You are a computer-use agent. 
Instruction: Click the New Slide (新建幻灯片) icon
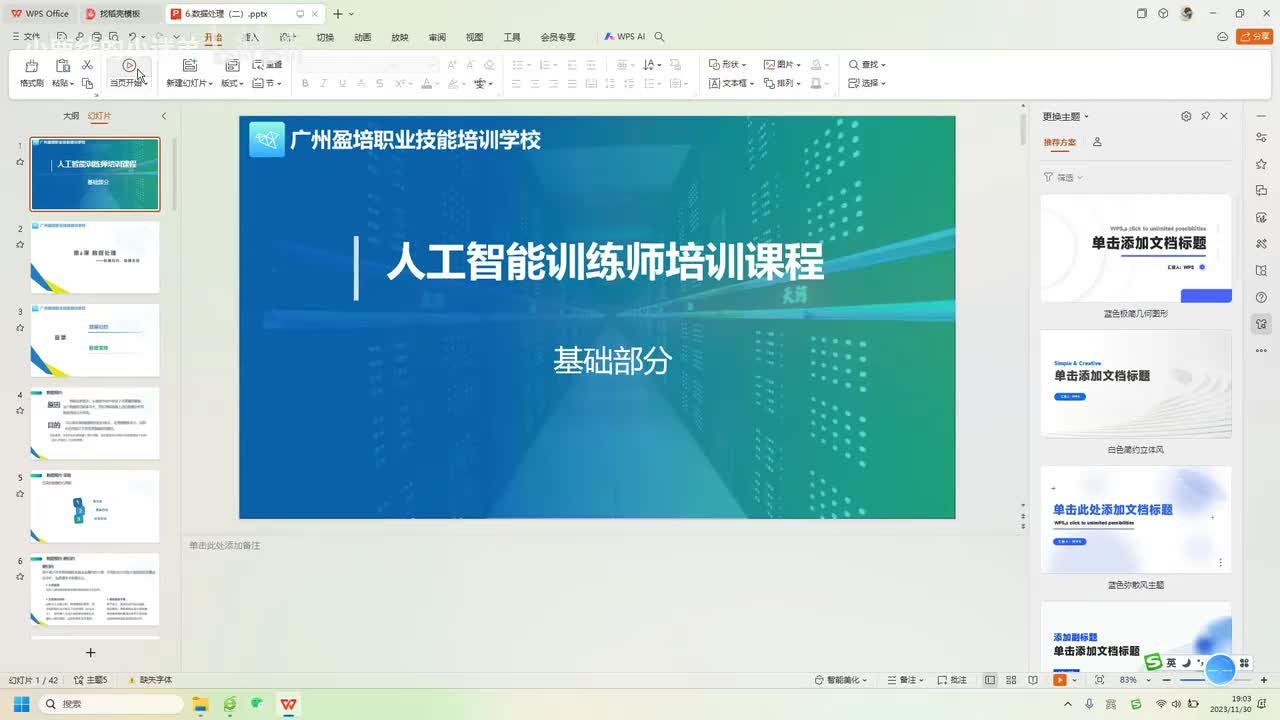tap(190, 66)
